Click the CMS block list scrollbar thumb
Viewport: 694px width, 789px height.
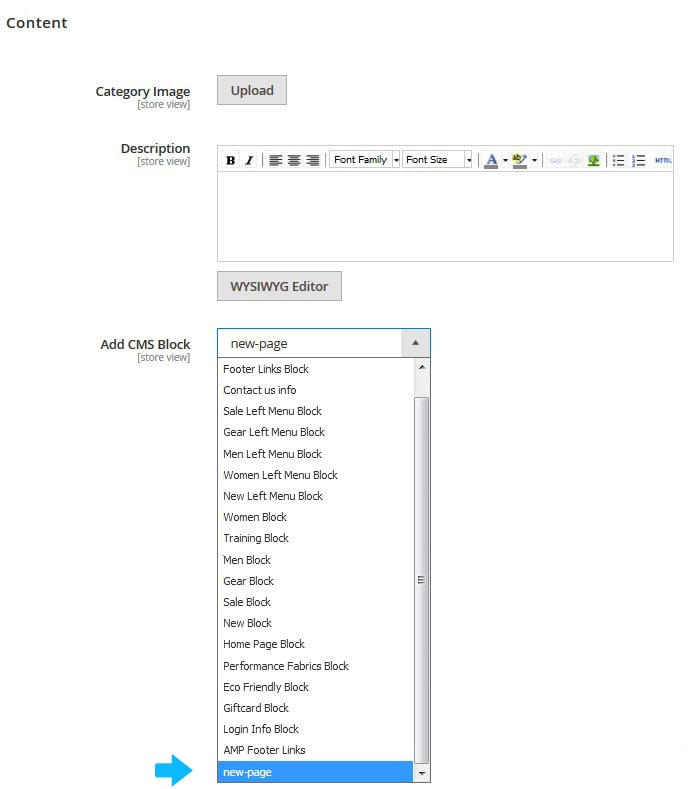422,580
